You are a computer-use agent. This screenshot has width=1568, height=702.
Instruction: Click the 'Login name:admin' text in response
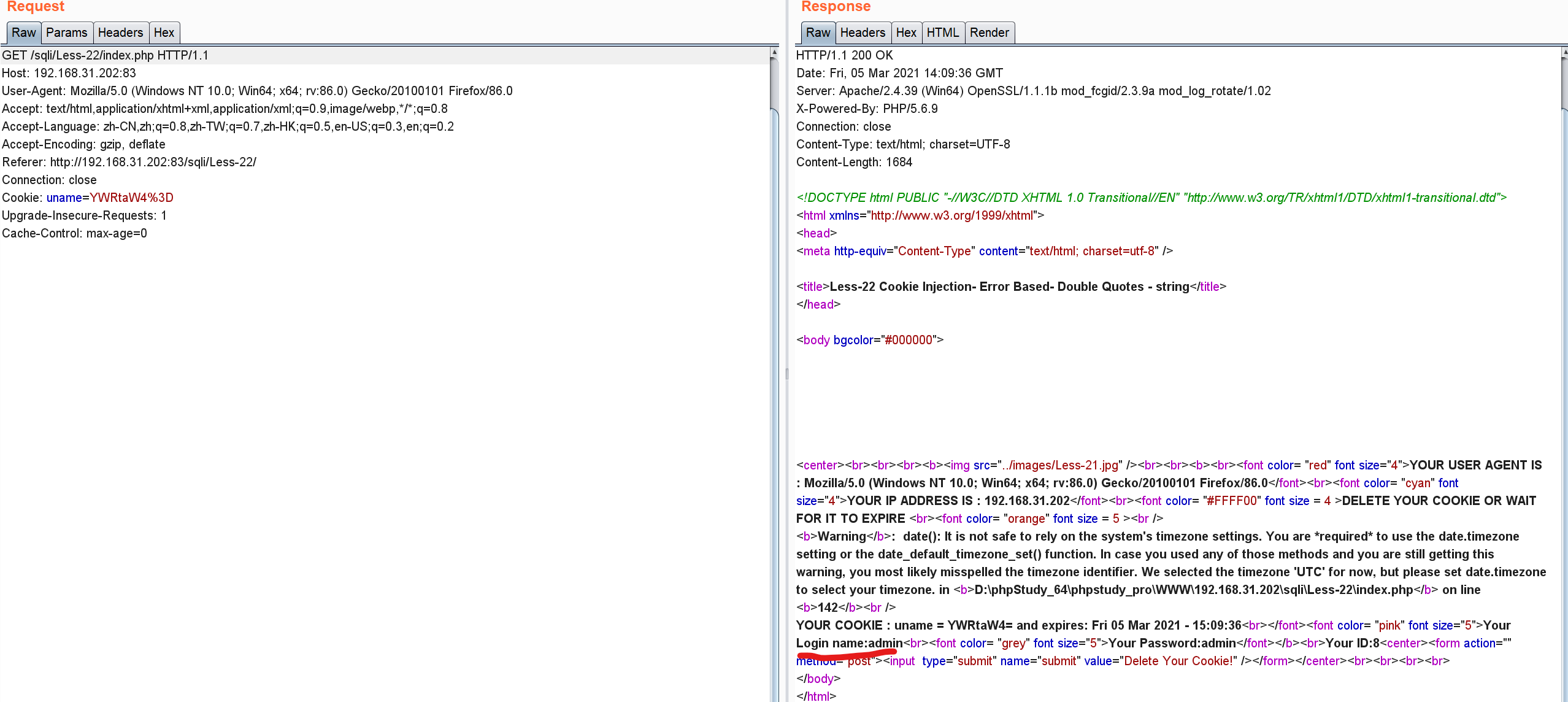(x=849, y=643)
